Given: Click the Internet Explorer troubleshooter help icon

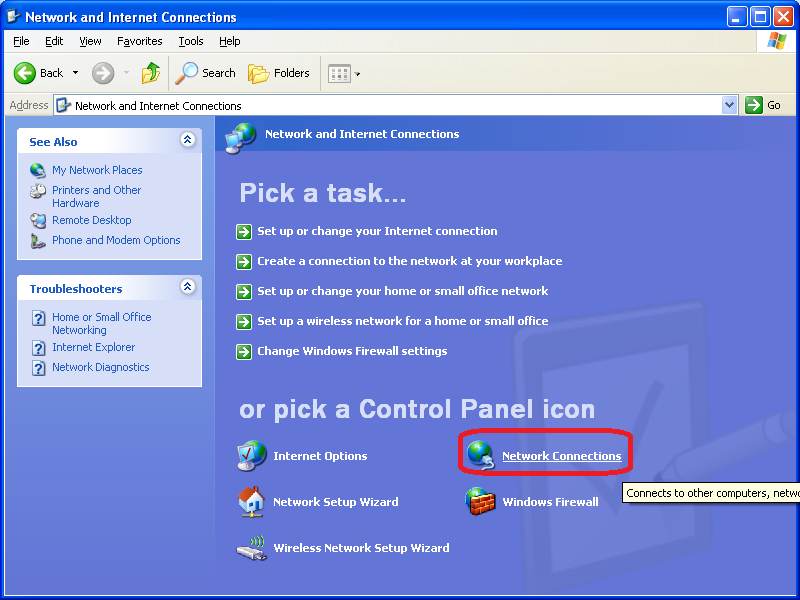Looking at the screenshot, I should [x=38, y=348].
